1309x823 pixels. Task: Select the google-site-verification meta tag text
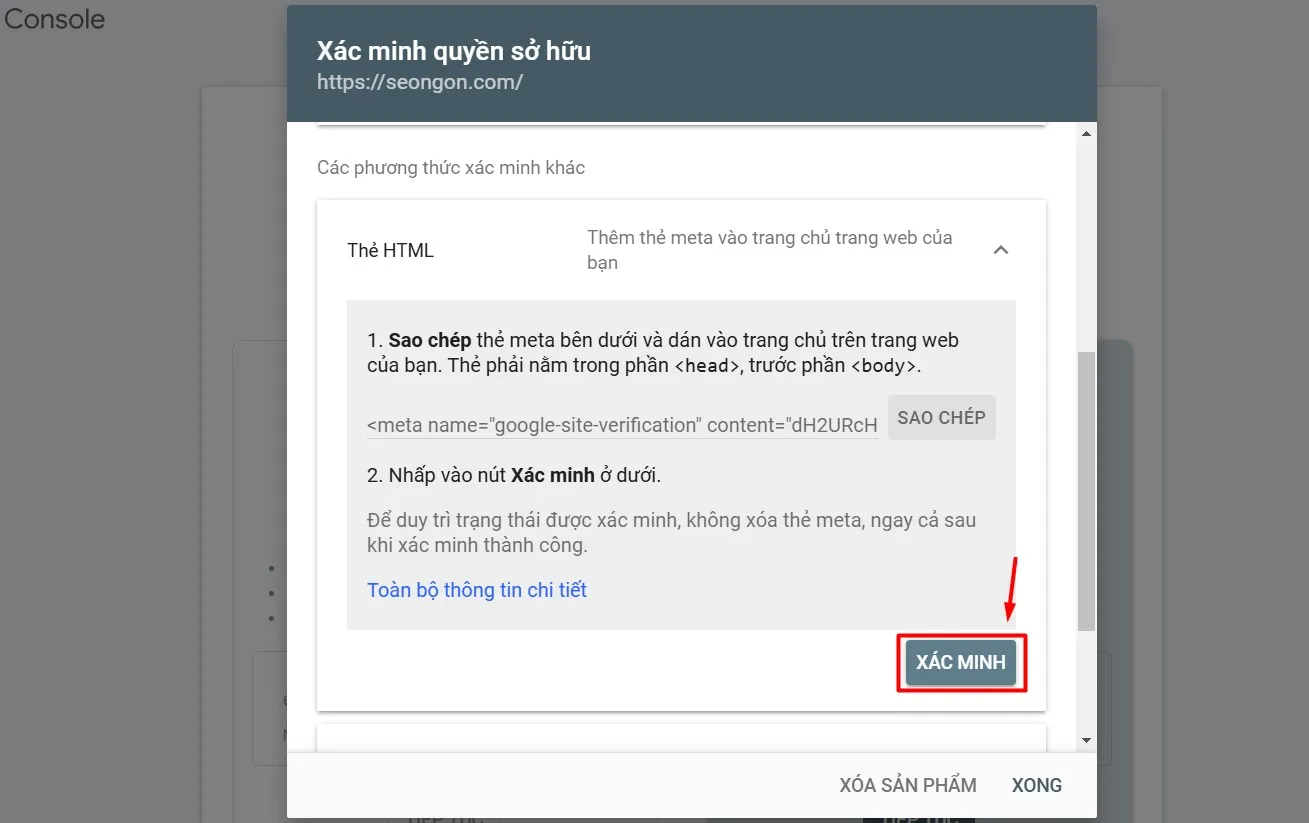click(x=621, y=424)
